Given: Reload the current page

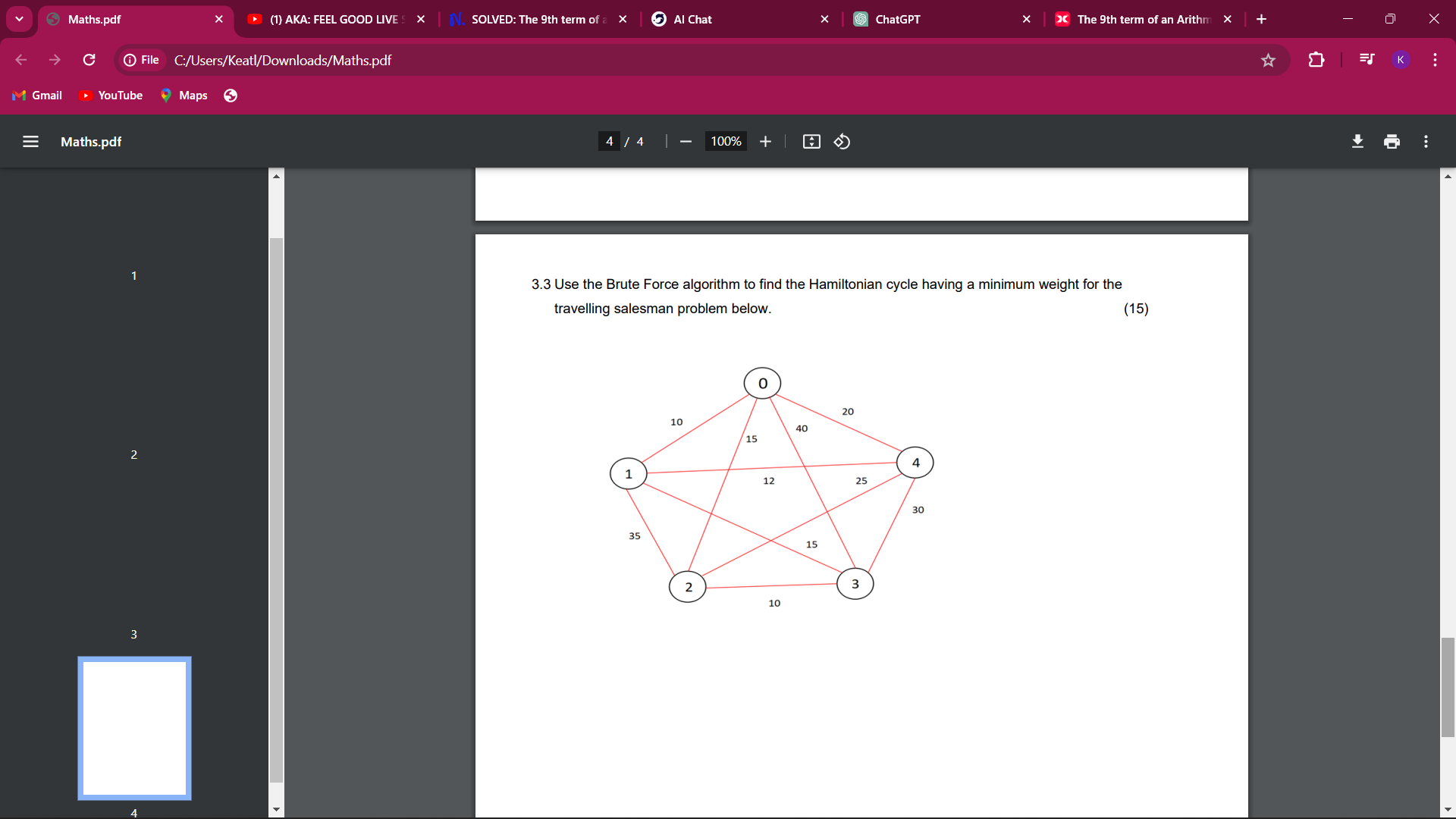Looking at the screenshot, I should (89, 59).
